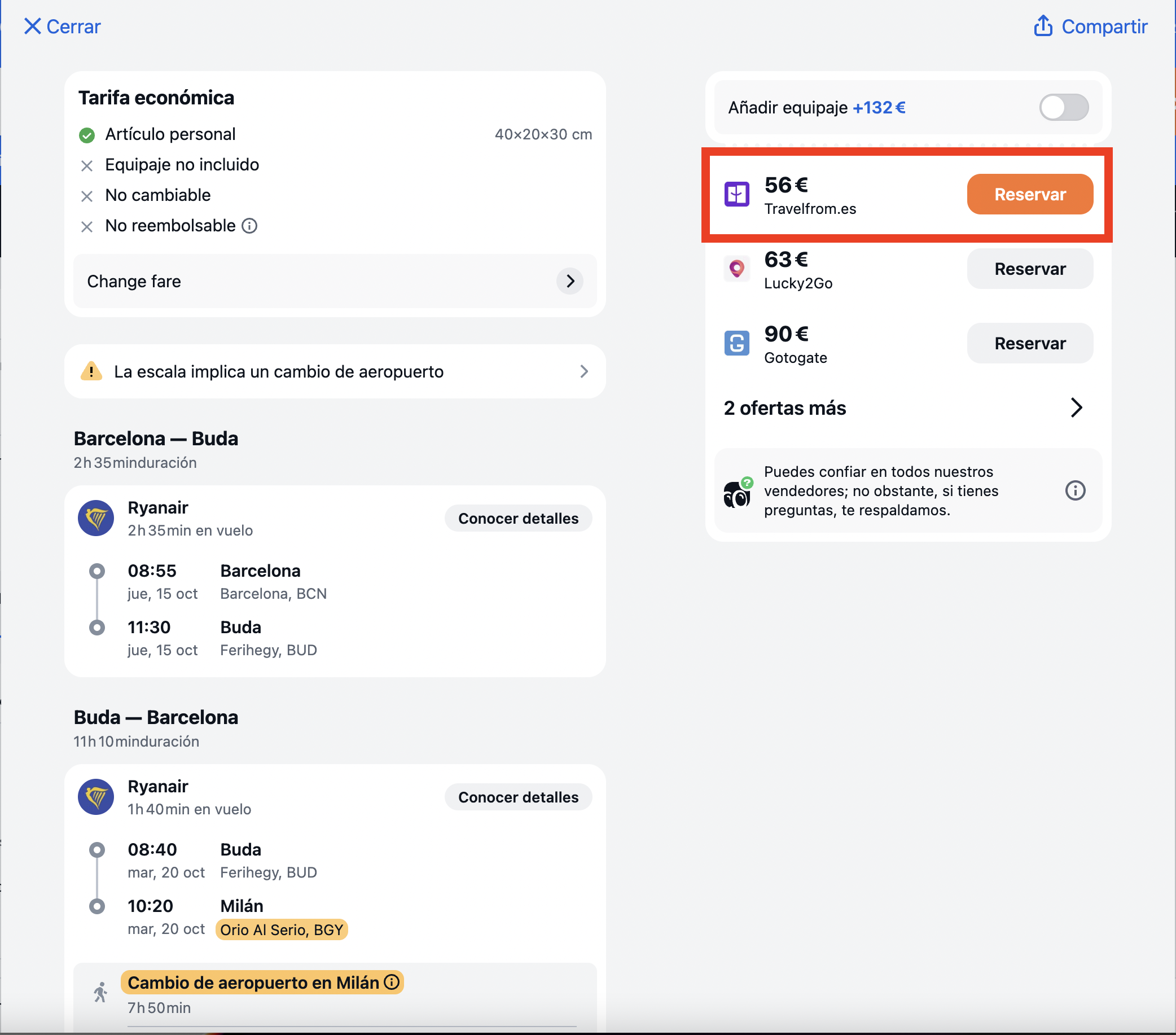Click the X icon beside Equipaje no incluido
1176x1035 pixels.
pos(87,166)
